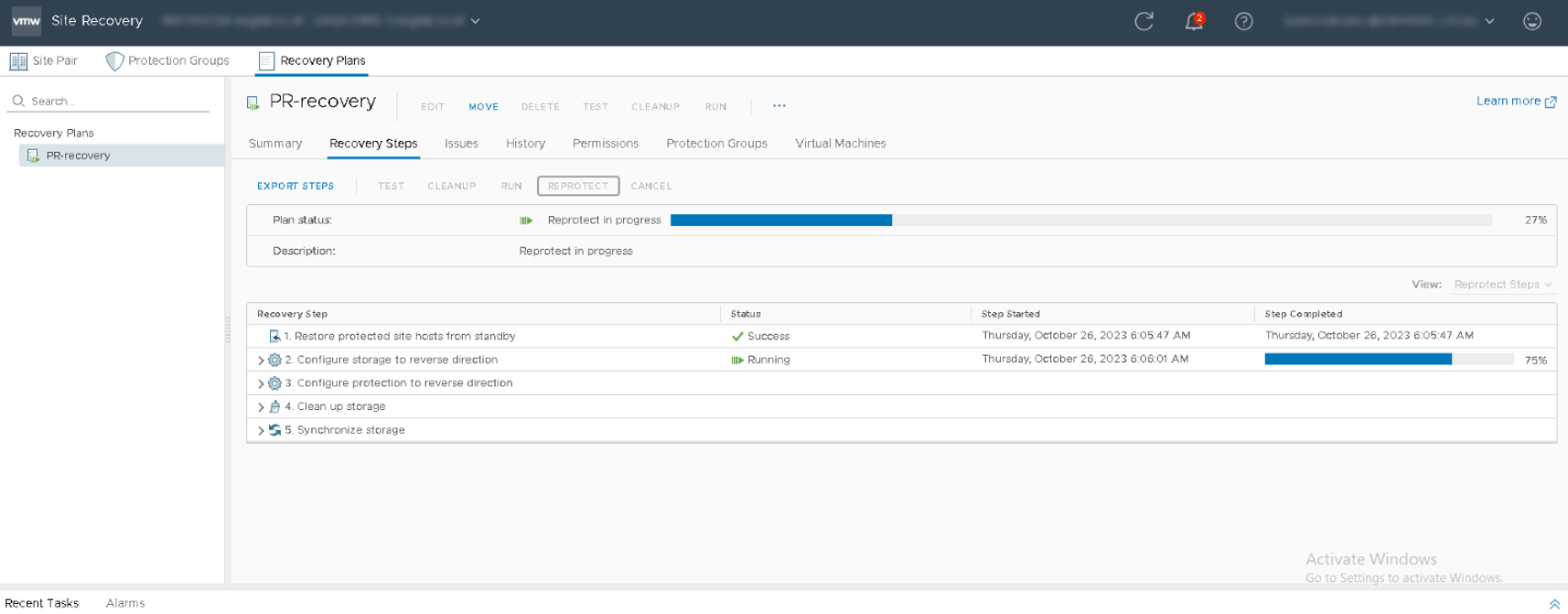Viewport: 1568px width, 614px height.
Task: Click the Synchronize storage step icon
Action: click(x=274, y=430)
